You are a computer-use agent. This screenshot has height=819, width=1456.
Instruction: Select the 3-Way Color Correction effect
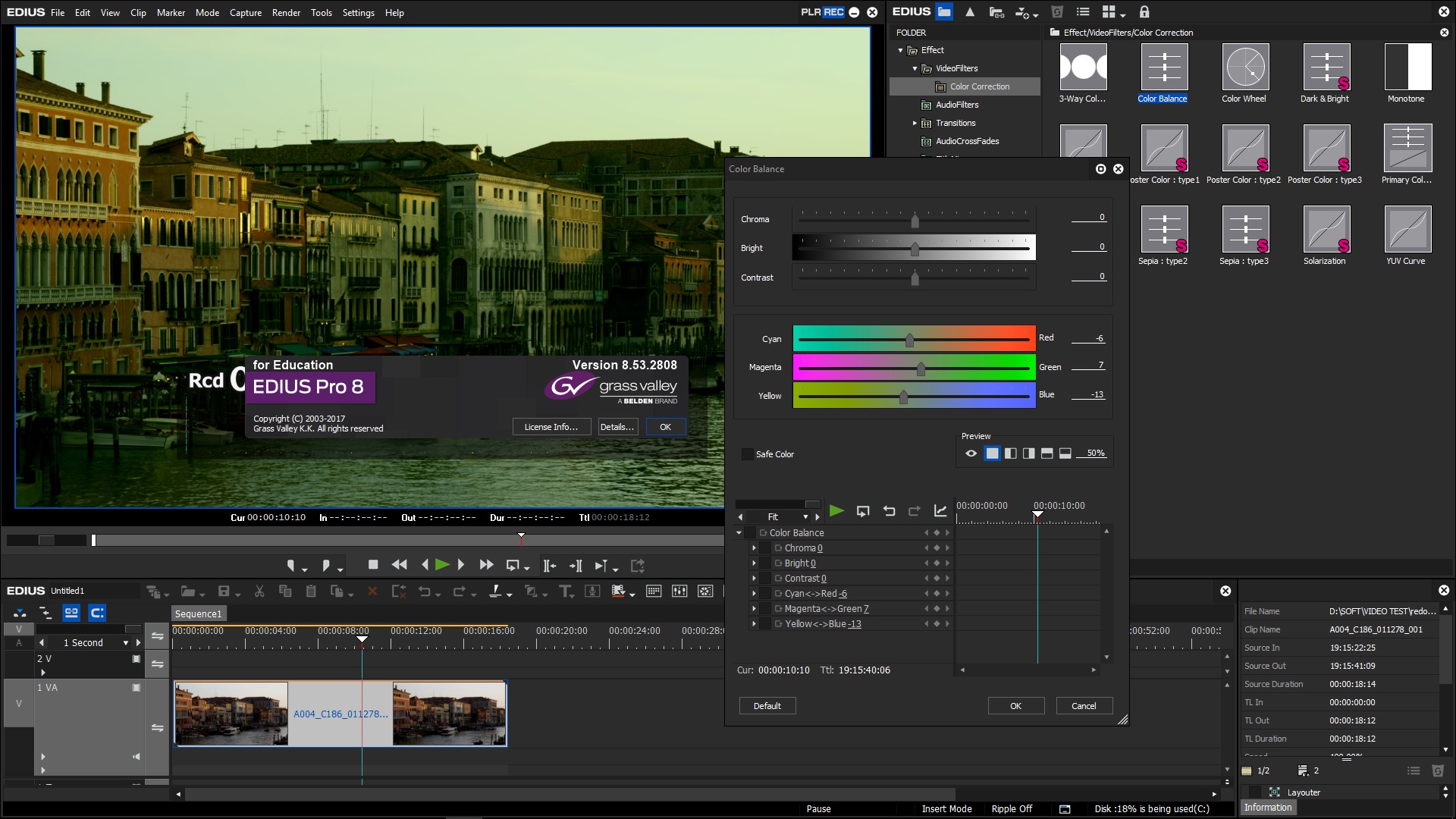pyautogui.click(x=1083, y=67)
